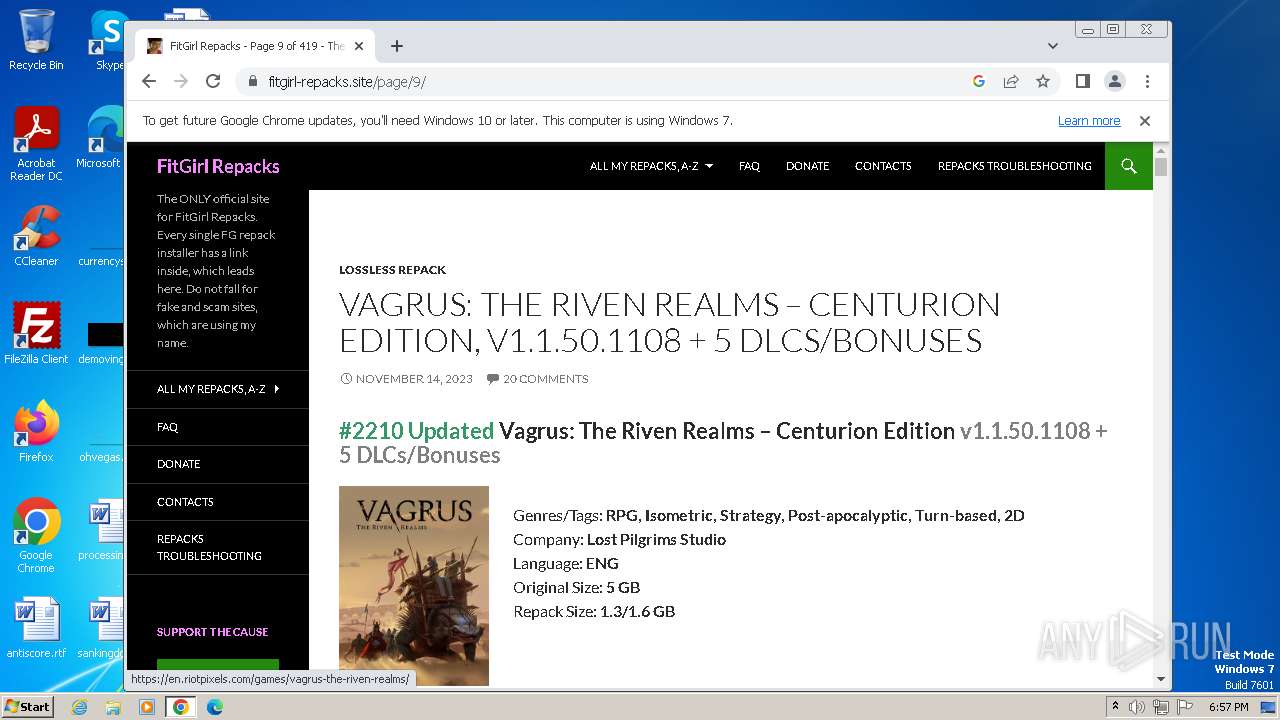Go back with Chrome's back arrow
Viewport: 1280px width, 720px height.
pos(149,81)
